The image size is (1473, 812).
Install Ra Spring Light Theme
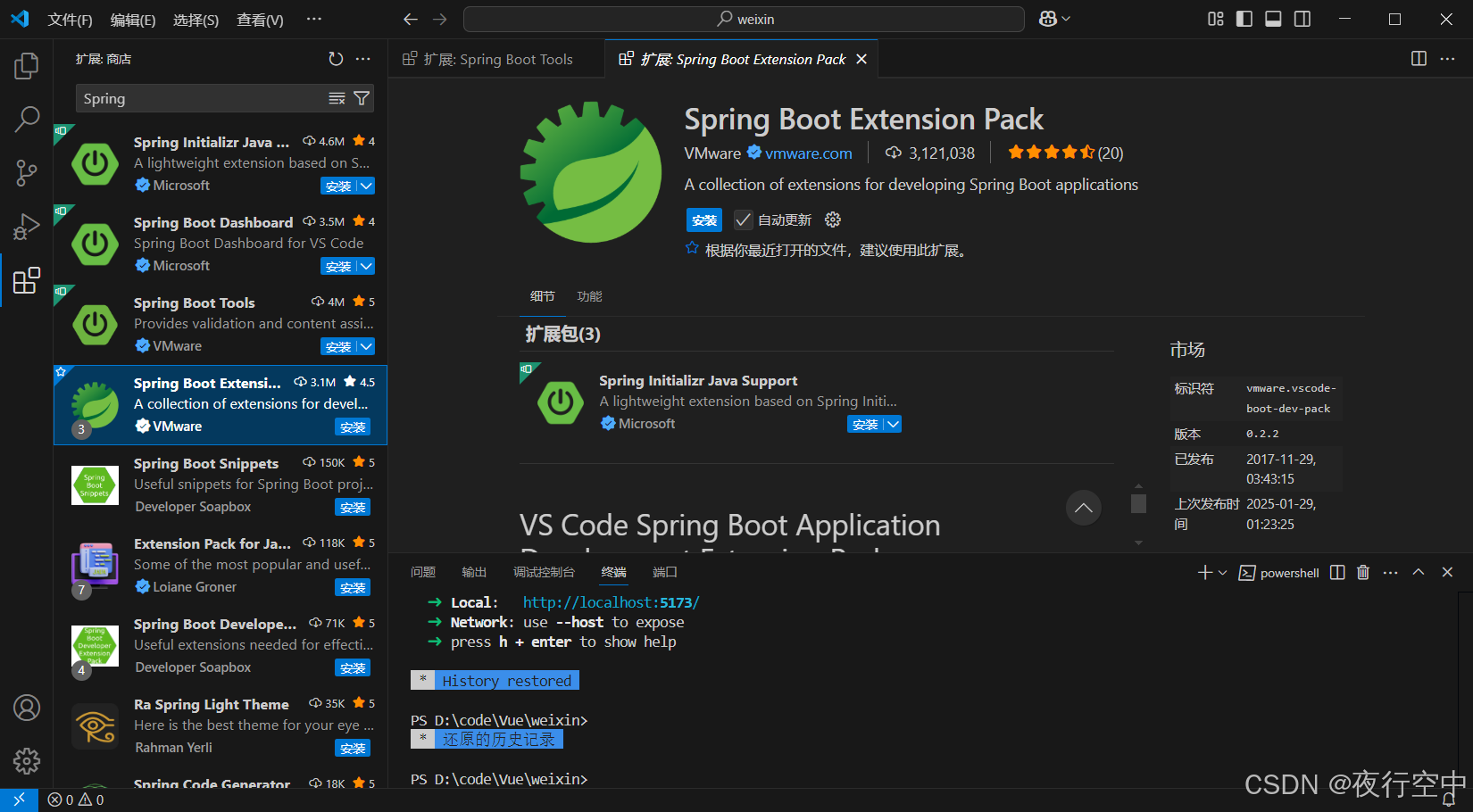coord(353,748)
